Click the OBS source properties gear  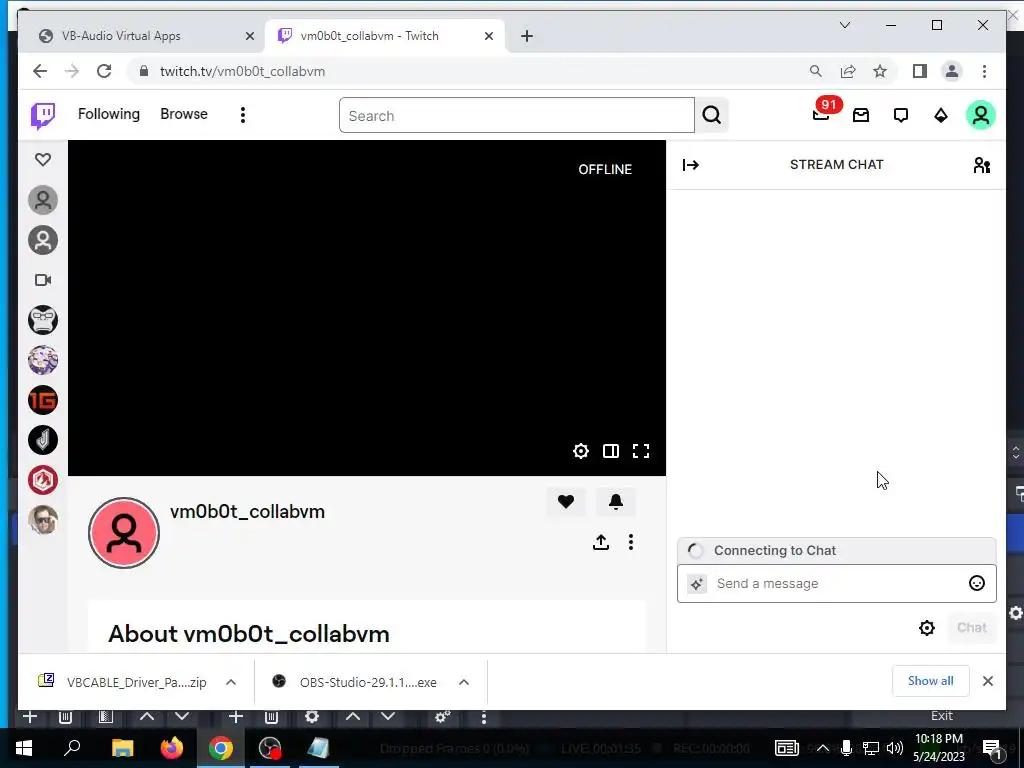click(x=312, y=716)
